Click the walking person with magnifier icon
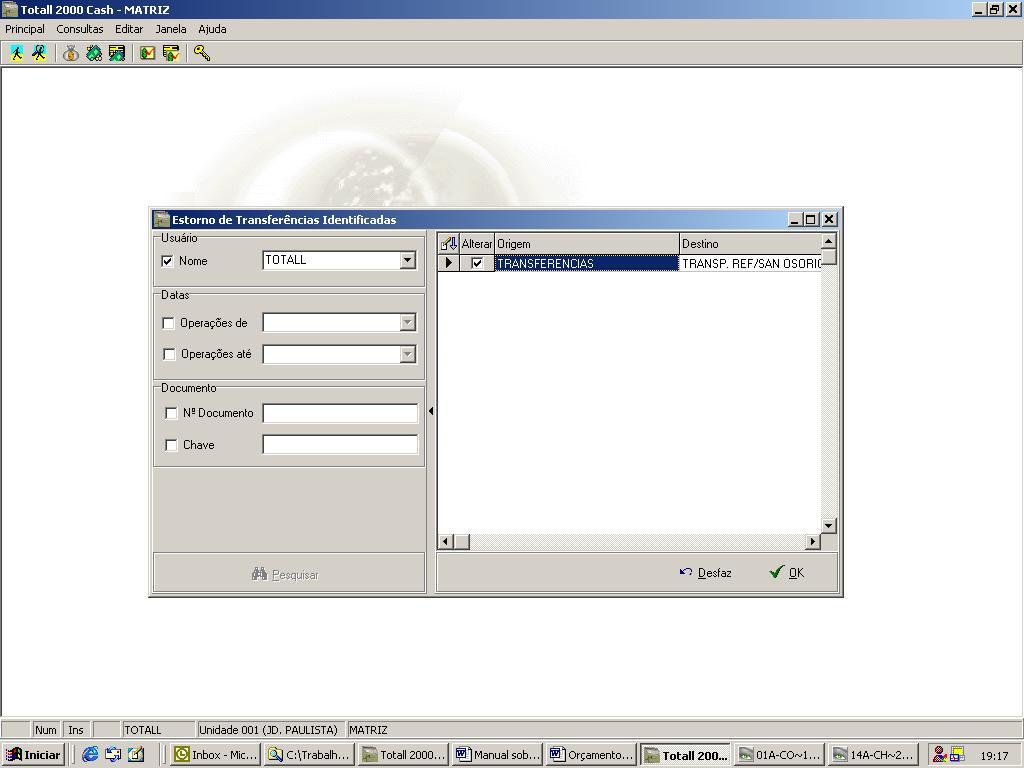 [39, 54]
